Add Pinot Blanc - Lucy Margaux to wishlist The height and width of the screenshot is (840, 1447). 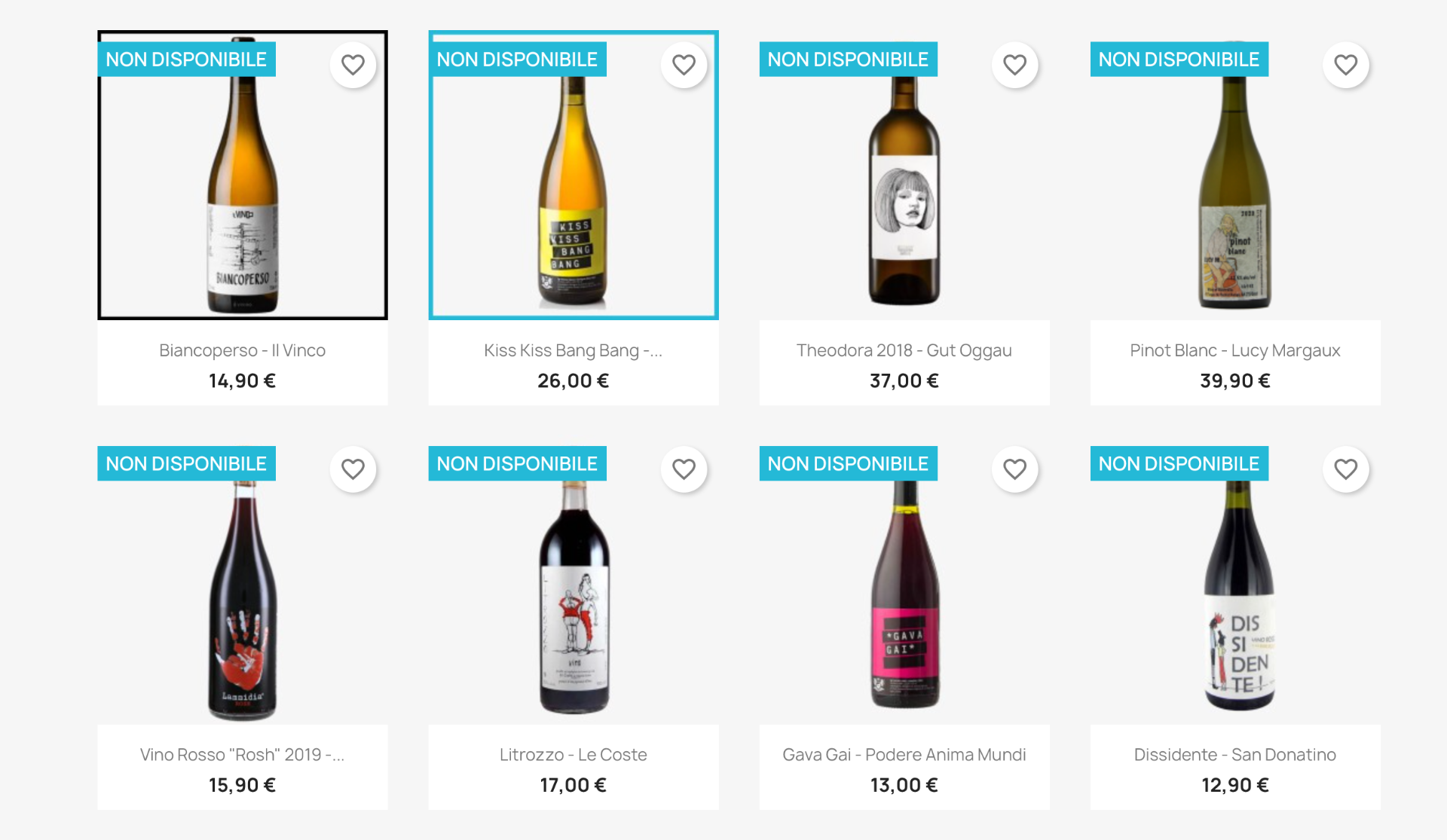[x=1345, y=65]
